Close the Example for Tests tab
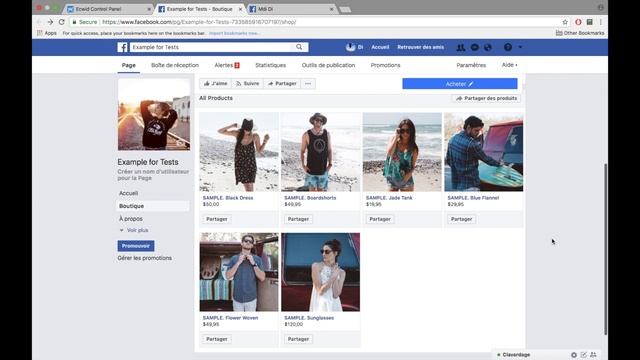Image resolution: width=640 pixels, height=360 pixels. pyautogui.click(x=240, y=9)
